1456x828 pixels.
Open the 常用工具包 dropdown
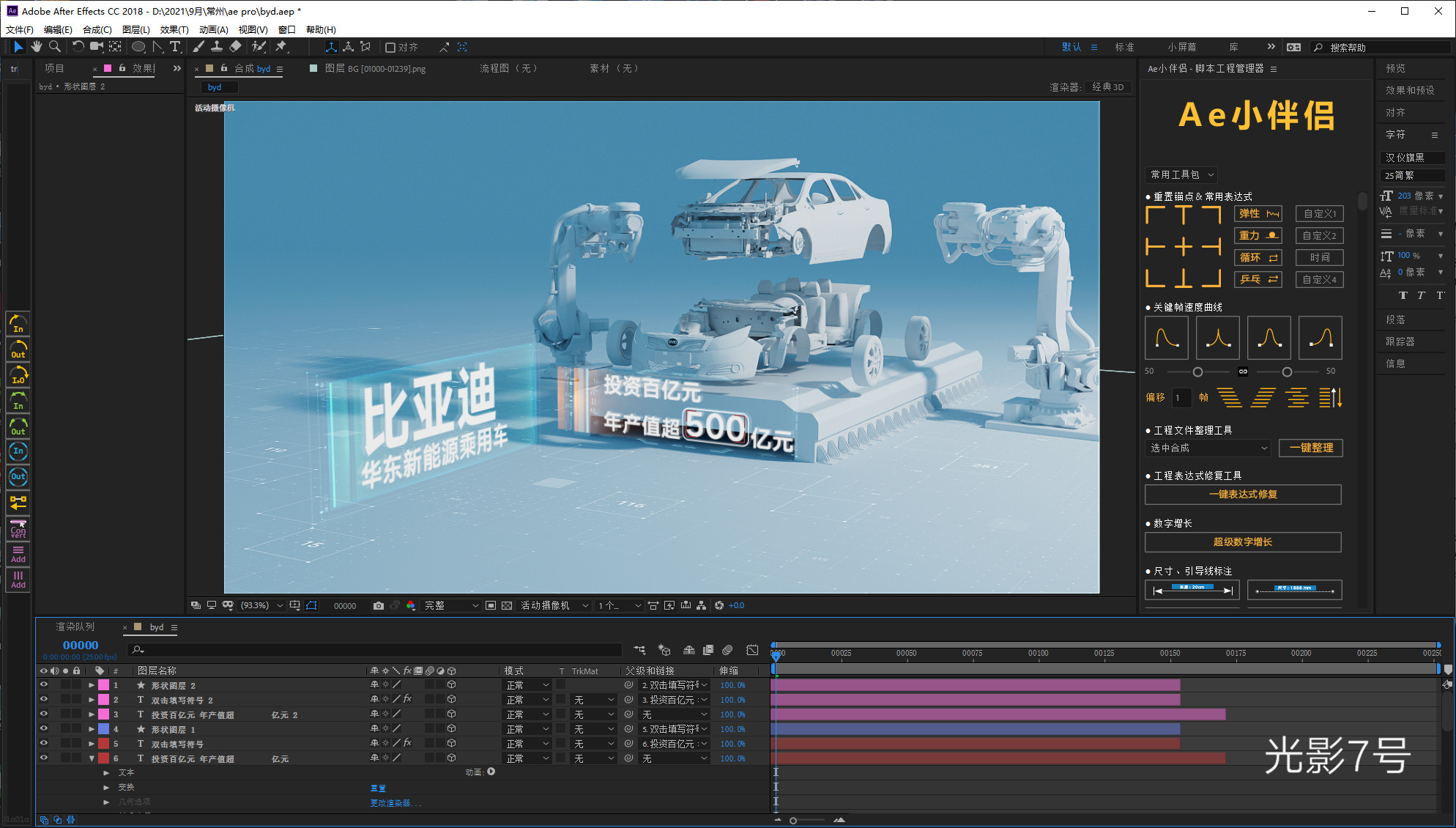(x=1181, y=174)
